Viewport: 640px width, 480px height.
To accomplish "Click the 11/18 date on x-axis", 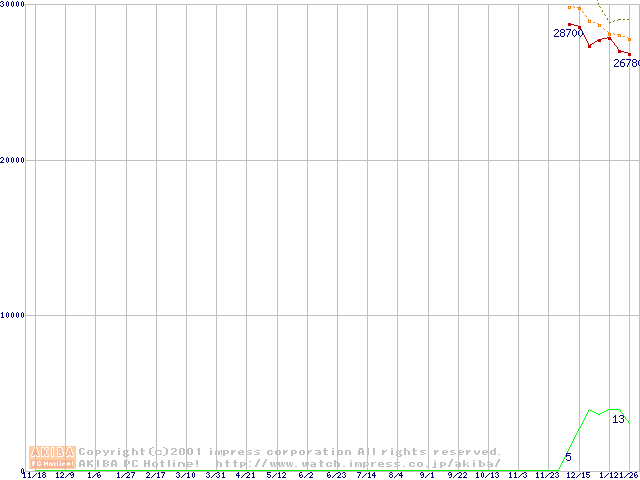I will [x=34, y=476].
